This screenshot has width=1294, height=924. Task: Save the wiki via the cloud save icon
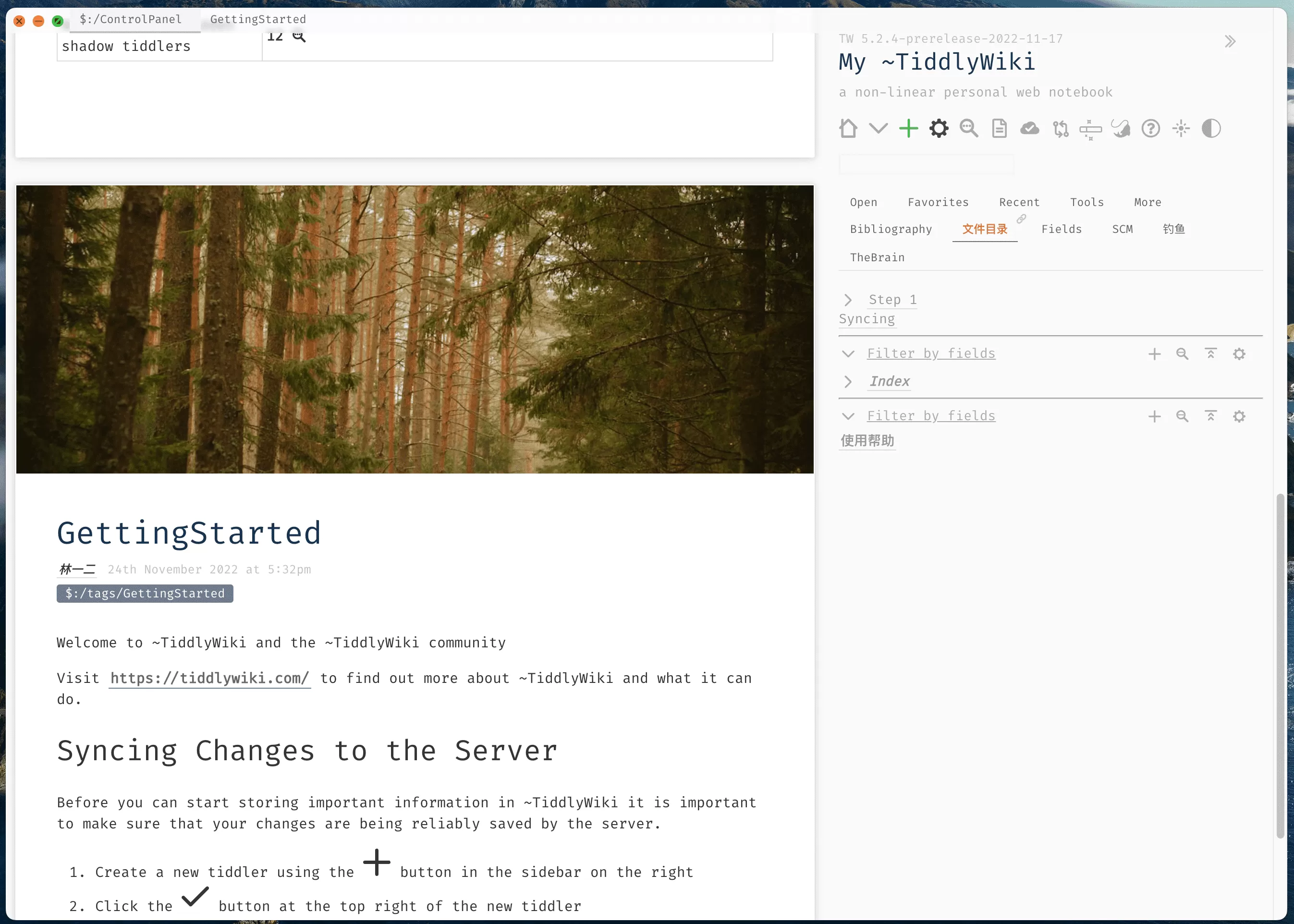coord(1030,129)
